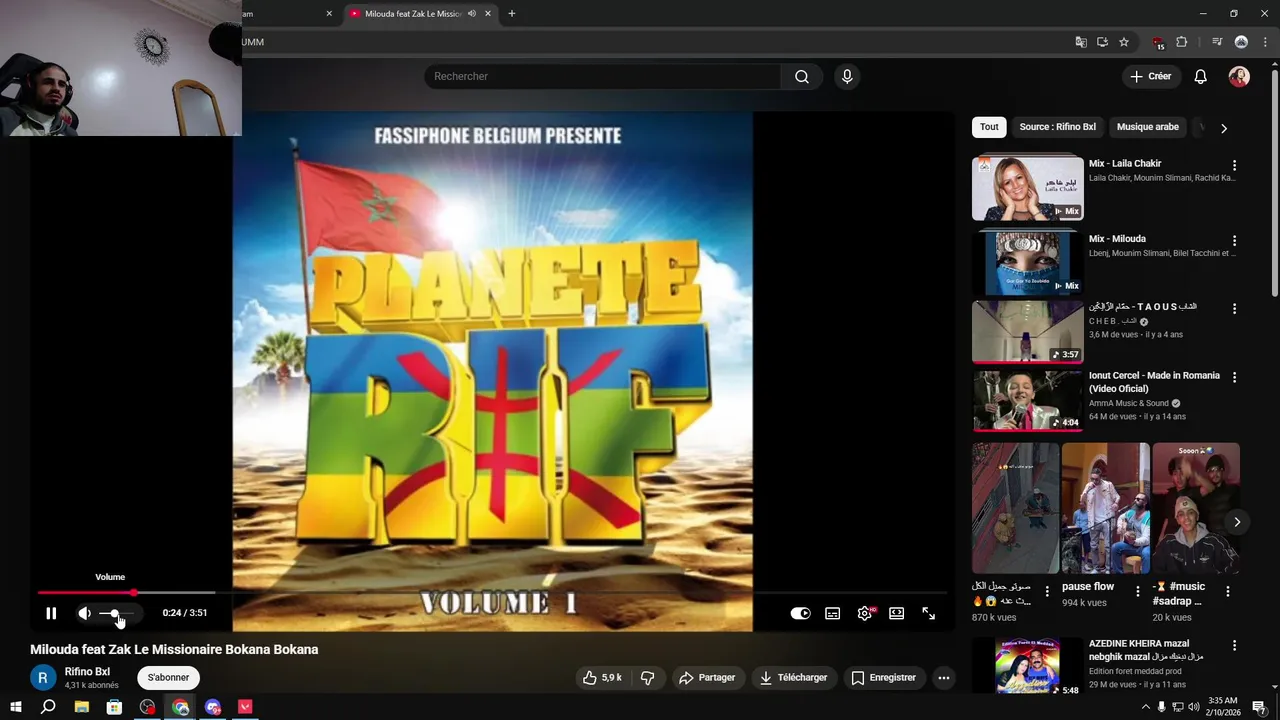Open options for Ionut Cercel video
Screen dimensions: 1280x720
pyautogui.click(x=1234, y=377)
